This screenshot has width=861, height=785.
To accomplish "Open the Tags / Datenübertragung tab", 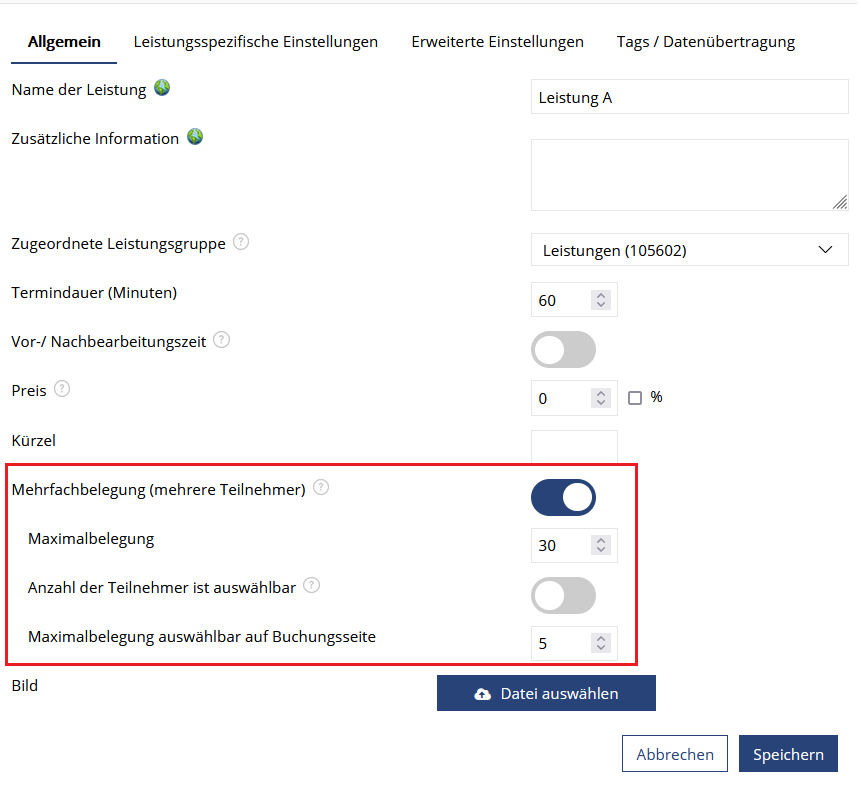I will [706, 42].
